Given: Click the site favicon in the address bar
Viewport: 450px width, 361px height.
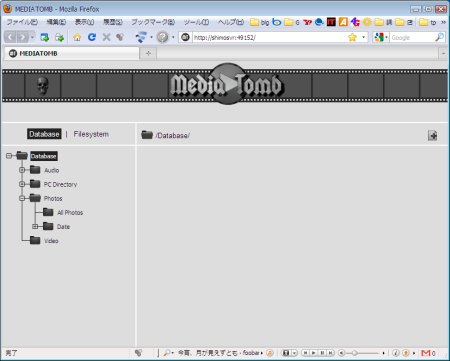Looking at the screenshot, I should click(186, 37).
